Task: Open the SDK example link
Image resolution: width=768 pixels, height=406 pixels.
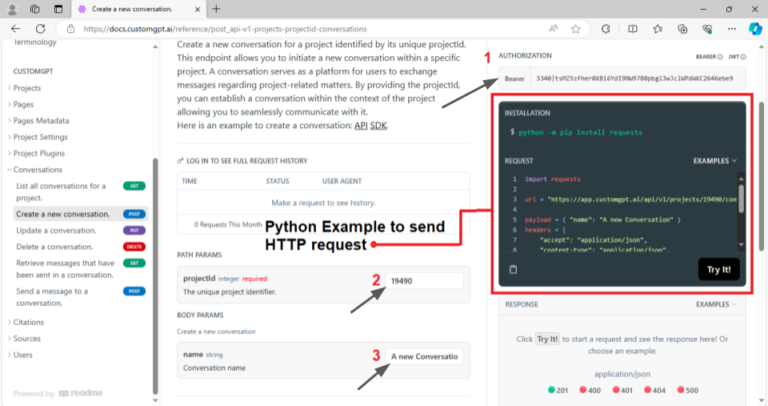Action: 378,125
